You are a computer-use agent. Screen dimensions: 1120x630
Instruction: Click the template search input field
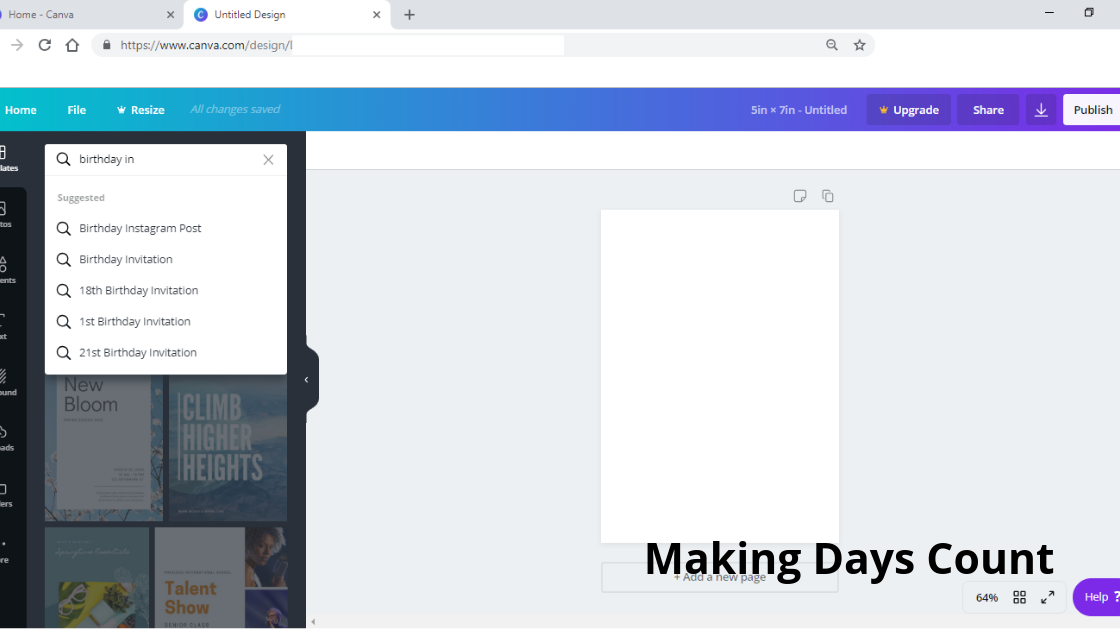[x=166, y=159]
